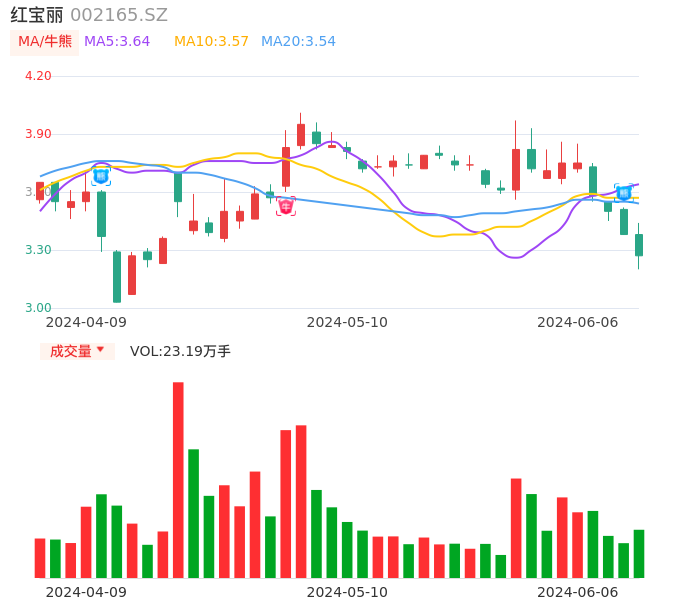The image size is (686, 606).
Task: Click the 2024-04-09 date under the volume chart
Action: coord(86,592)
